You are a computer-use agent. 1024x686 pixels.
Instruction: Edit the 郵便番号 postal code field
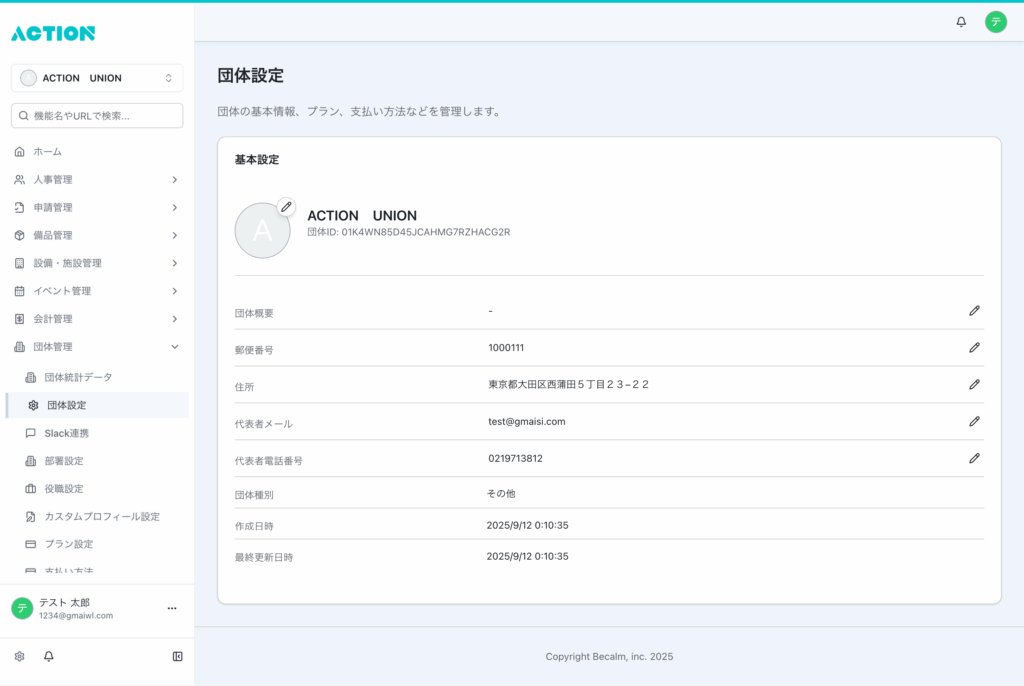click(974, 348)
